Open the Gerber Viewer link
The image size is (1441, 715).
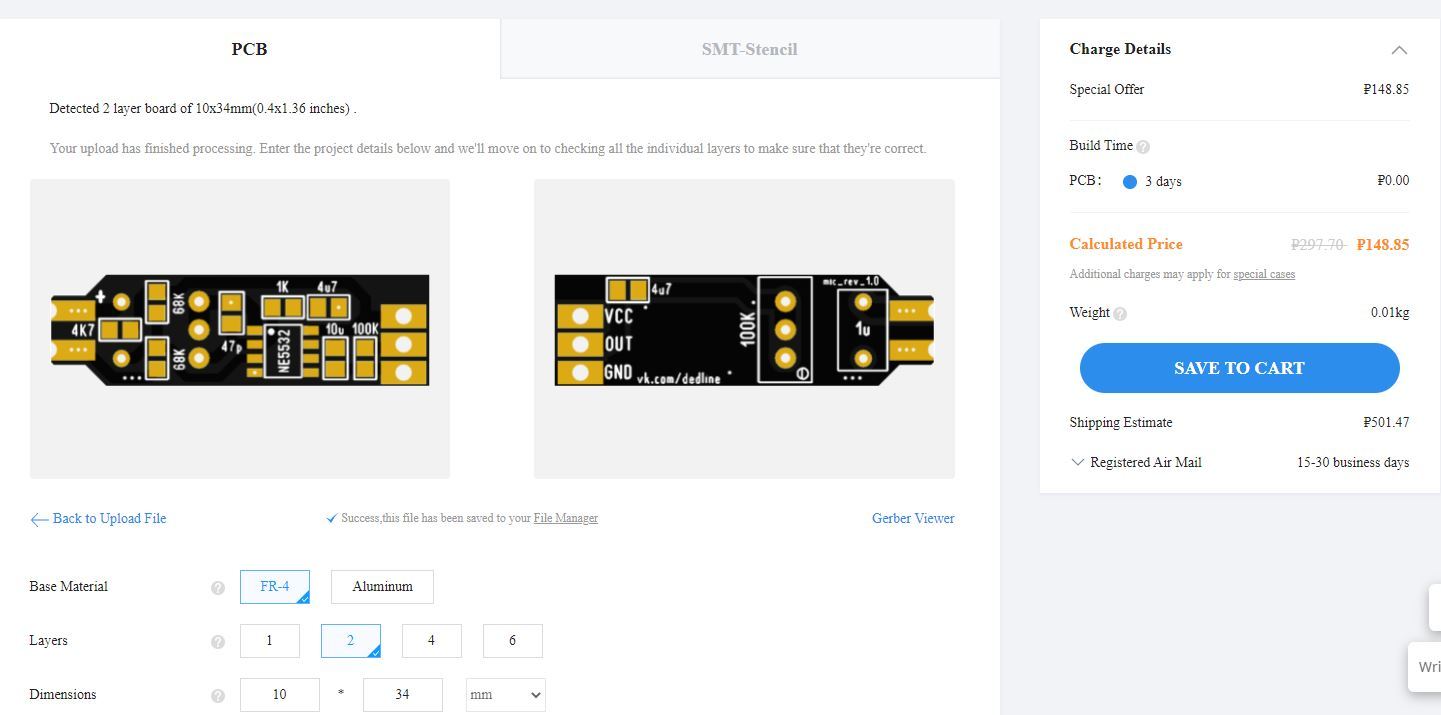click(x=913, y=518)
